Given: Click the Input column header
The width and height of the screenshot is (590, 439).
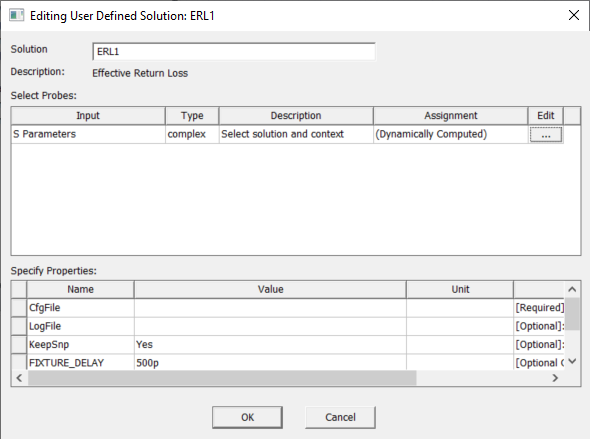Looking at the screenshot, I should pyautogui.click(x=88, y=115).
